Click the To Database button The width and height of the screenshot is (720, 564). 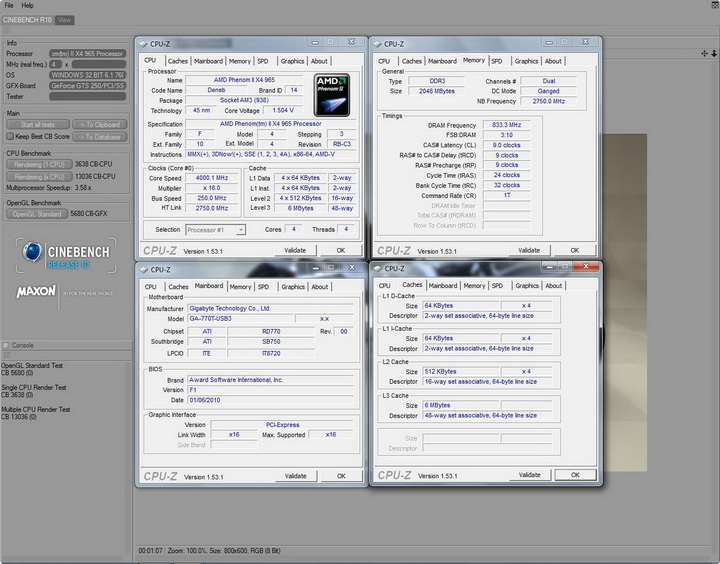[x=99, y=137]
